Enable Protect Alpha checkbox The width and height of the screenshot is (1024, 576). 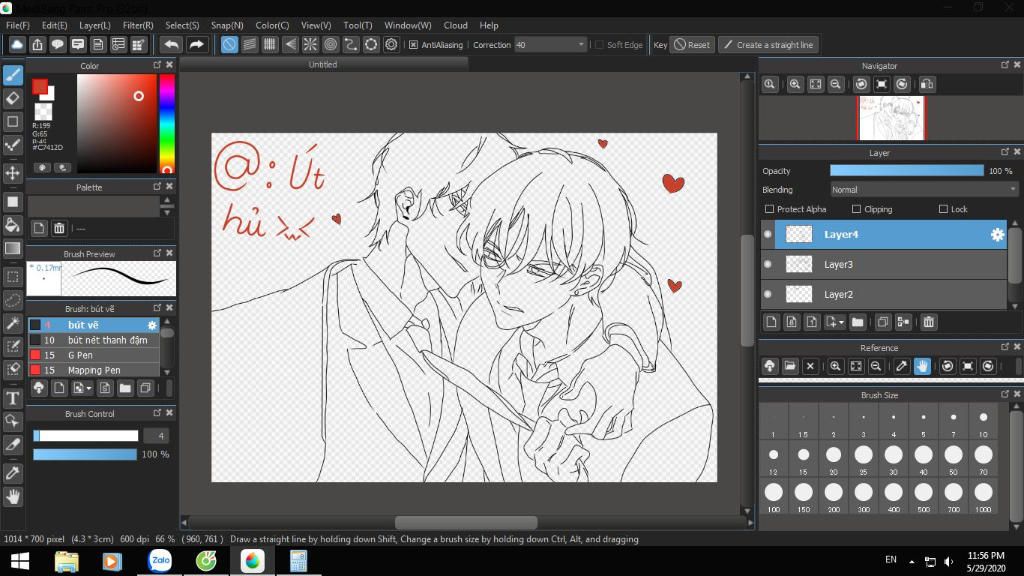(x=769, y=209)
